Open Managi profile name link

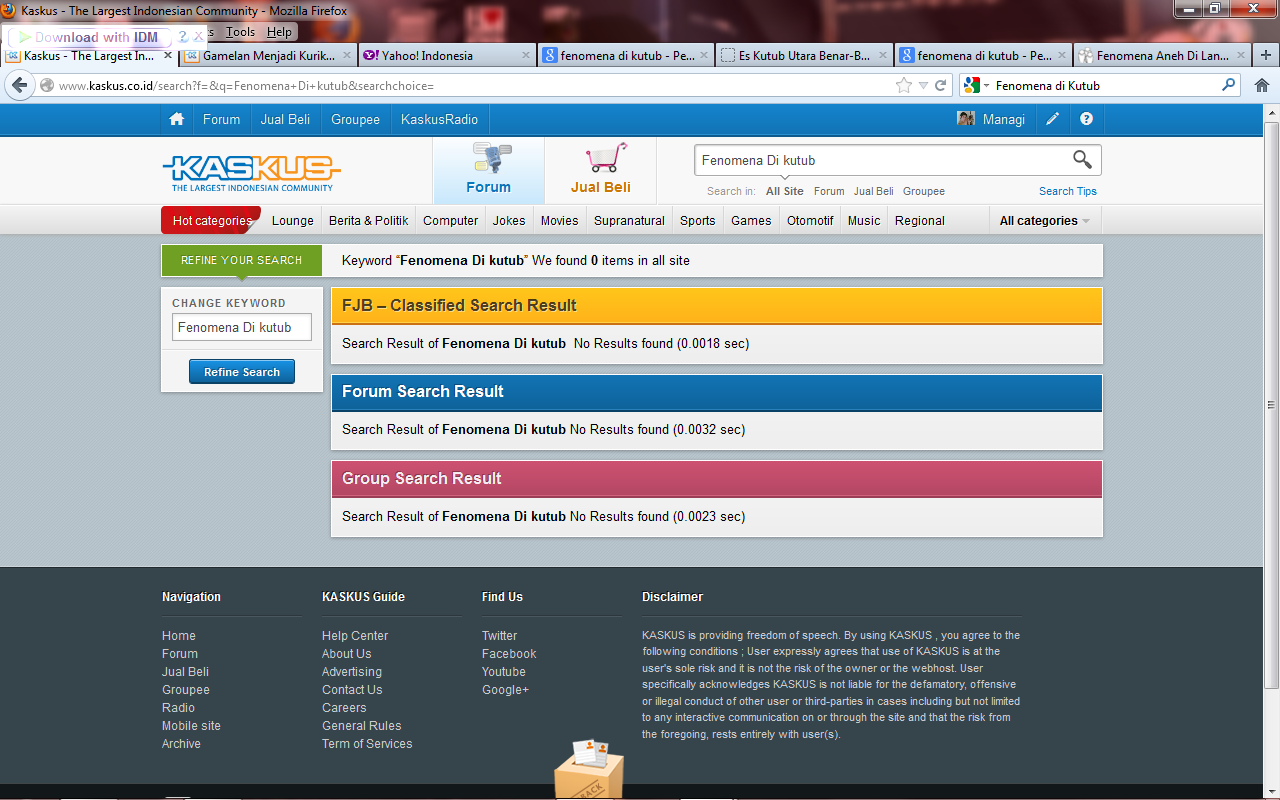click(1004, 119)
